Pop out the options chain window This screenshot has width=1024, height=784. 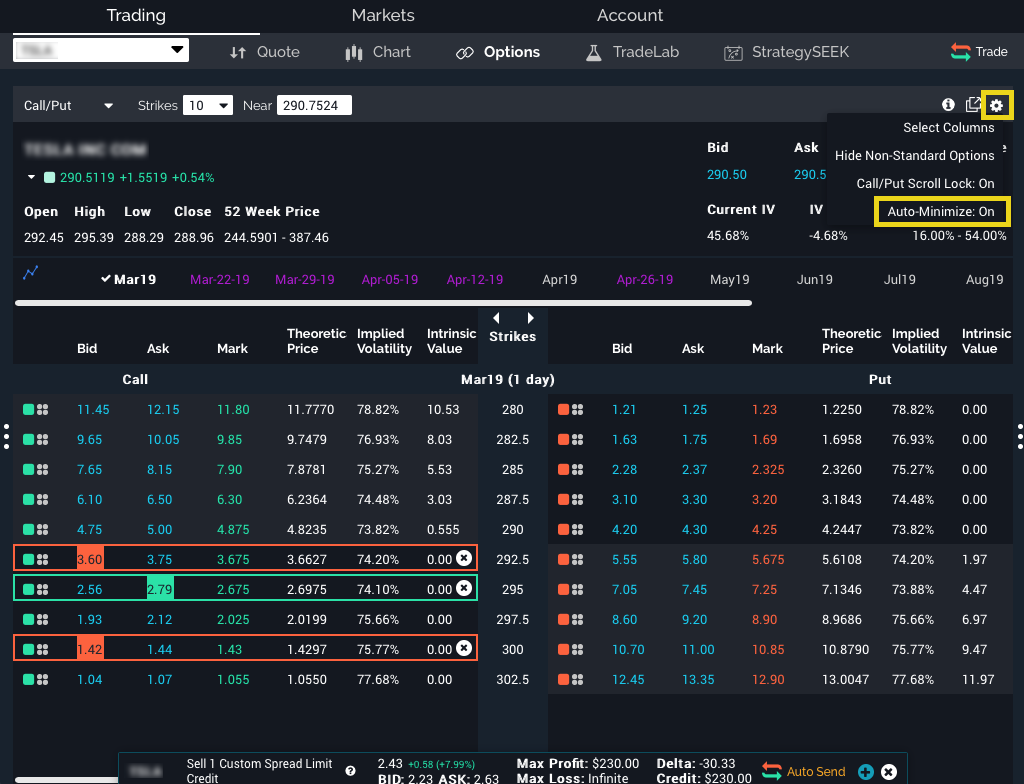click(x=974, y=104)
